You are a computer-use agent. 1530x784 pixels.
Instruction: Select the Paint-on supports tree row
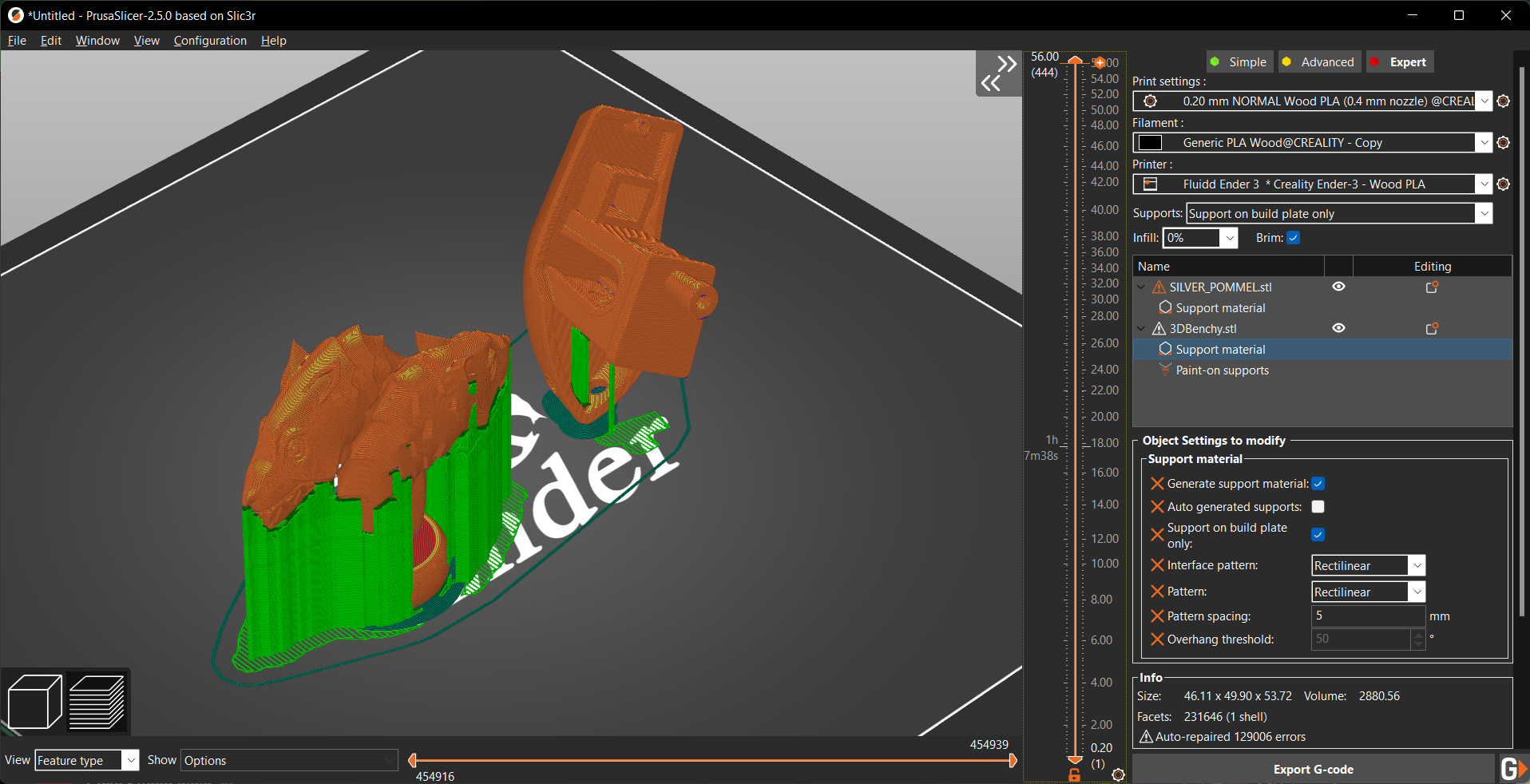(x=1322, y=370)
